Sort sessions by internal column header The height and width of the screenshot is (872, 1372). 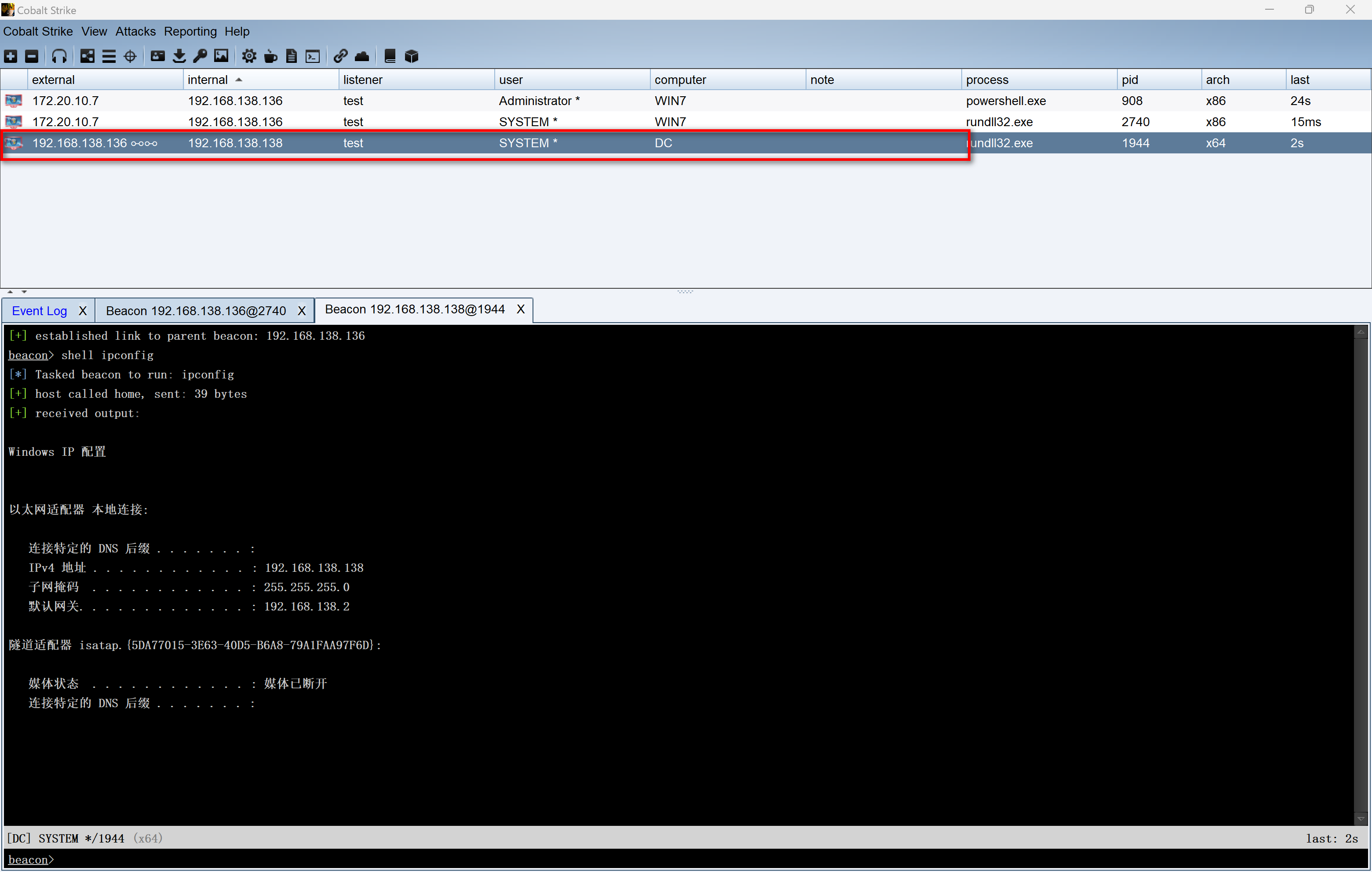click(208, 80)
